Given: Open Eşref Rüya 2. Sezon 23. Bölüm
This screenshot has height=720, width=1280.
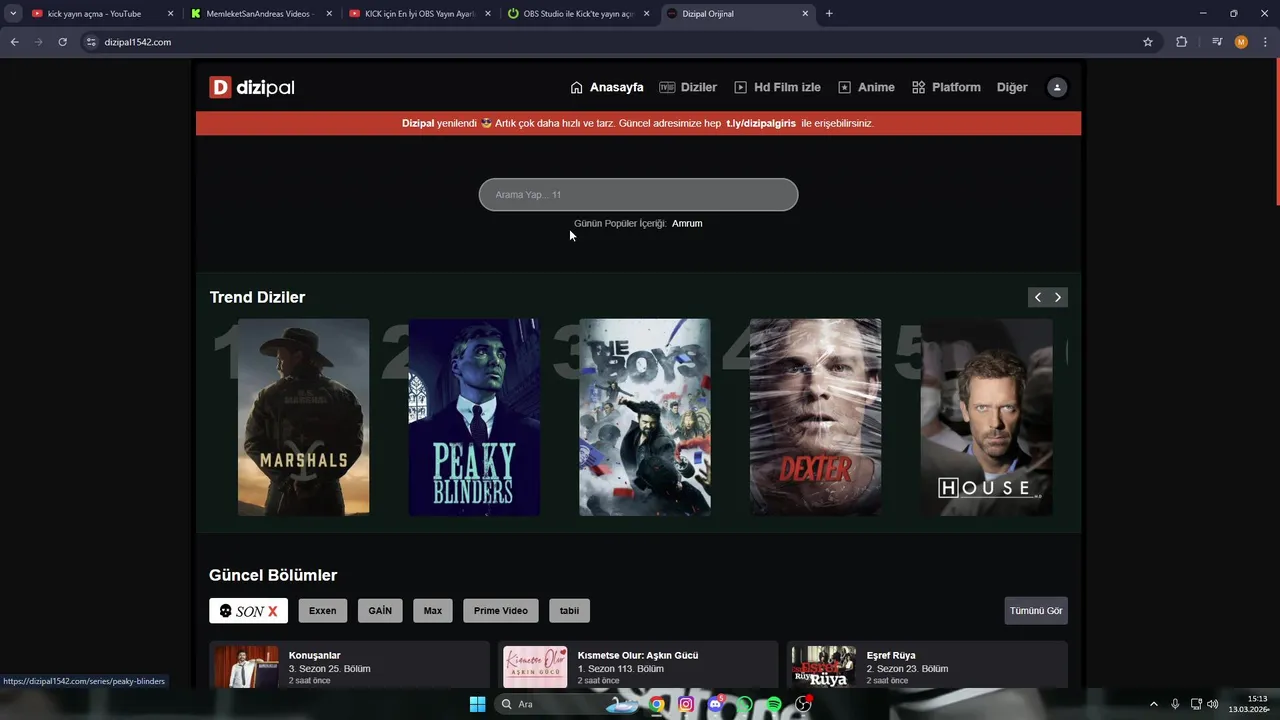Looking at the screenshot, I should click(x=927, y=666).
